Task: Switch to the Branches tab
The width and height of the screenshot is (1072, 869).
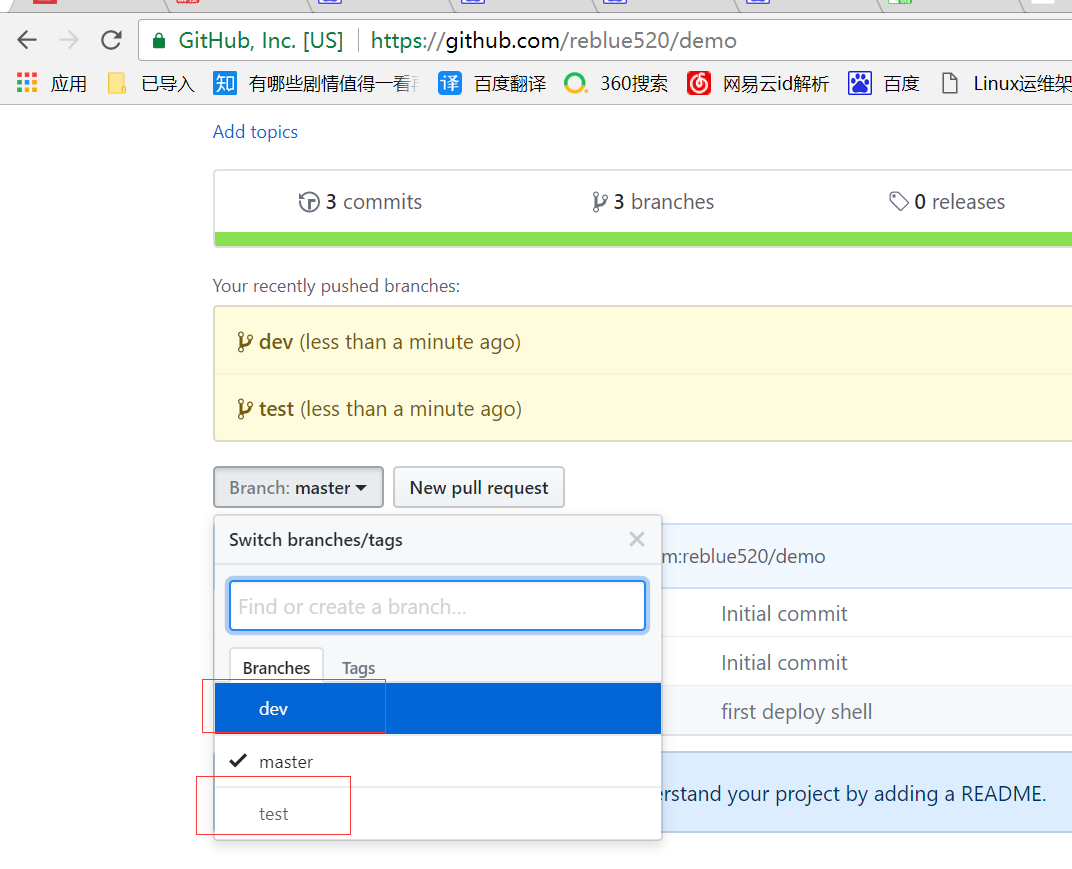Action: click(276, 667)
